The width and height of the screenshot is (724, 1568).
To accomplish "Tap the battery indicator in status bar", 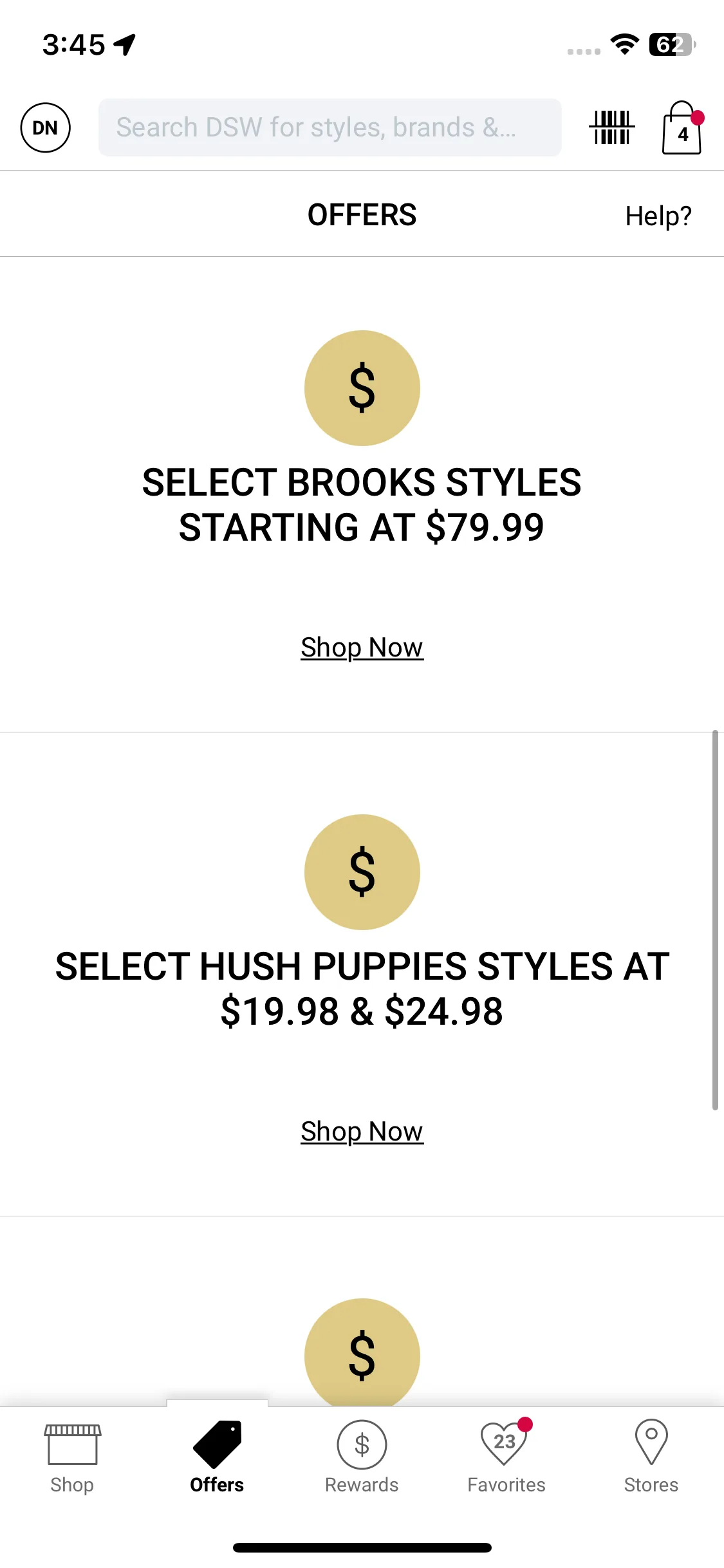I will click(672, 44).
